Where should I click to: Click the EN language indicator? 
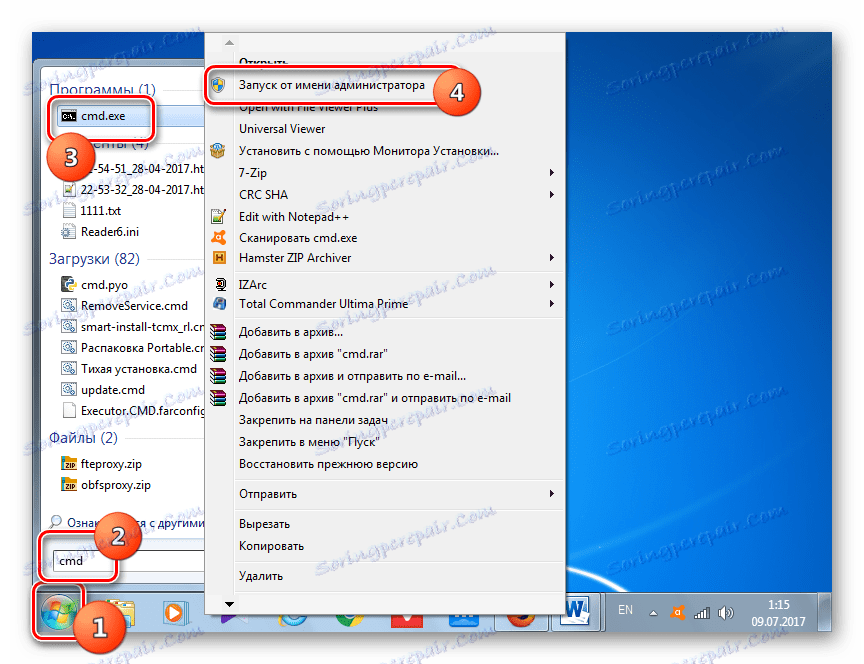point(625,609)
